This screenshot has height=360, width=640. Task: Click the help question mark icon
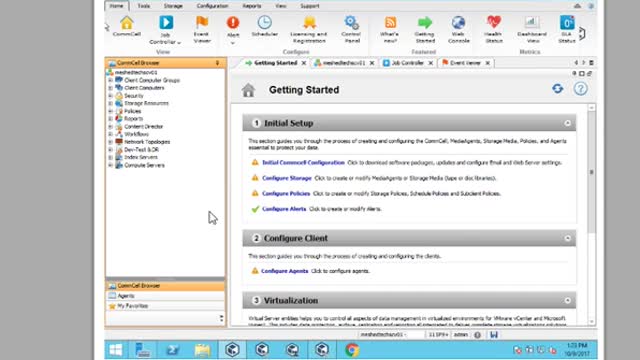coord(580,89)
